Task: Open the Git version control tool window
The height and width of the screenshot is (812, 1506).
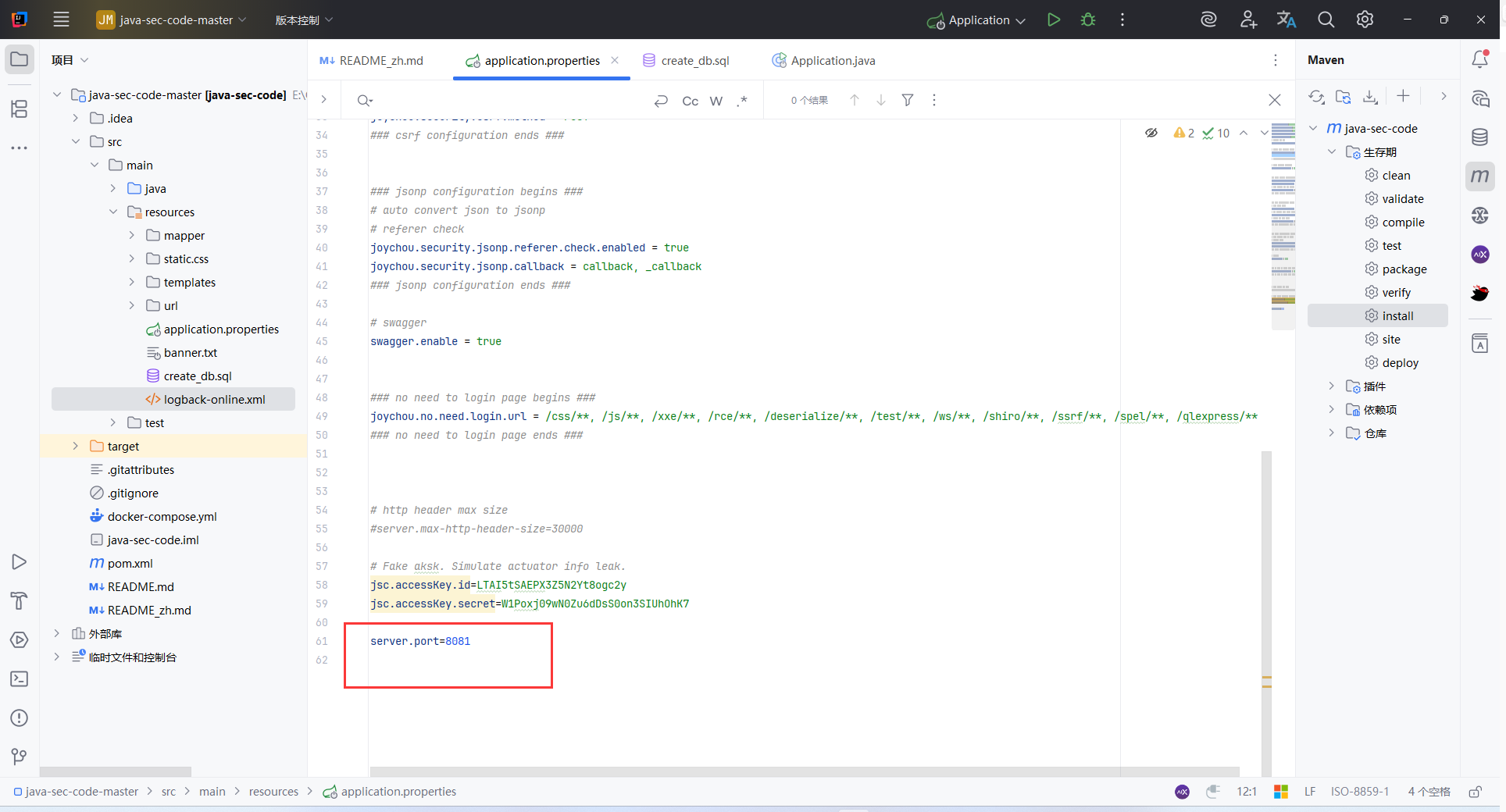Action: [20, 757]
